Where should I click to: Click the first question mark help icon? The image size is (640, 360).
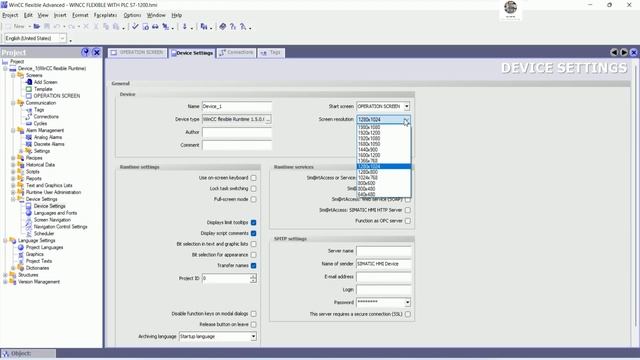pyautogui.click(x=233, y=27)
